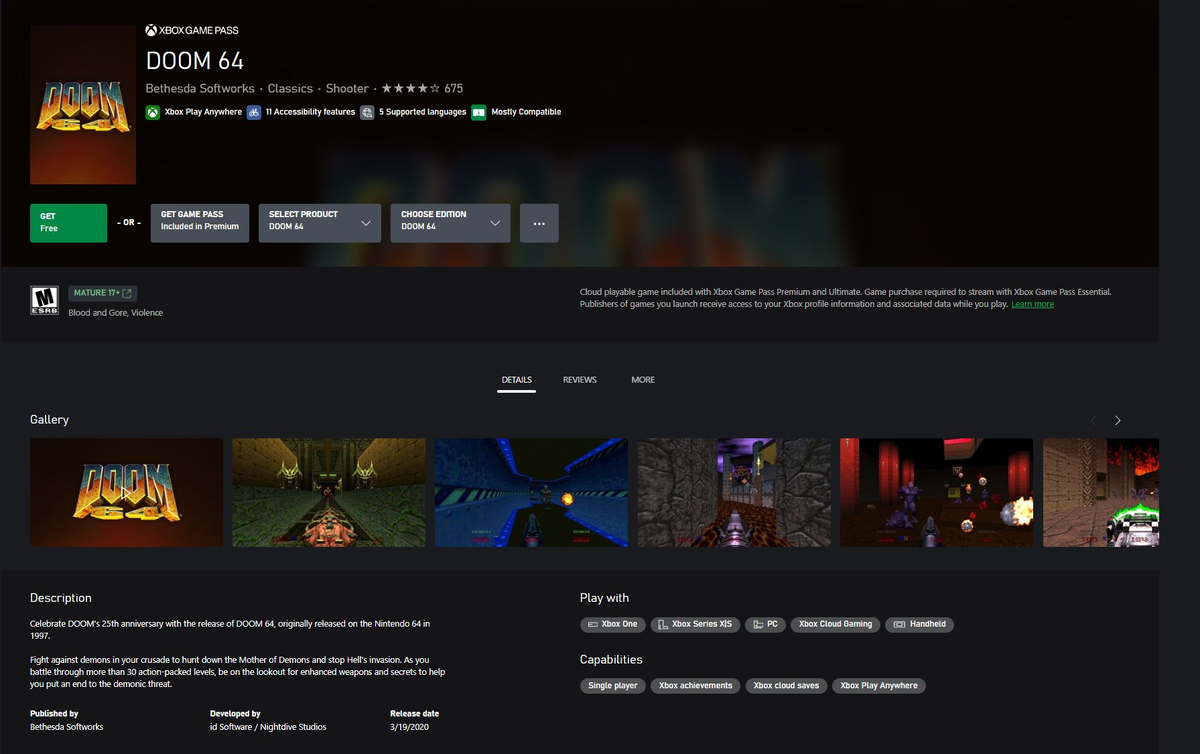This screenshot has height=754, width=1200.
Task: Click the Xbox Play Anywhere capability chip
Action: coord(879,686)
